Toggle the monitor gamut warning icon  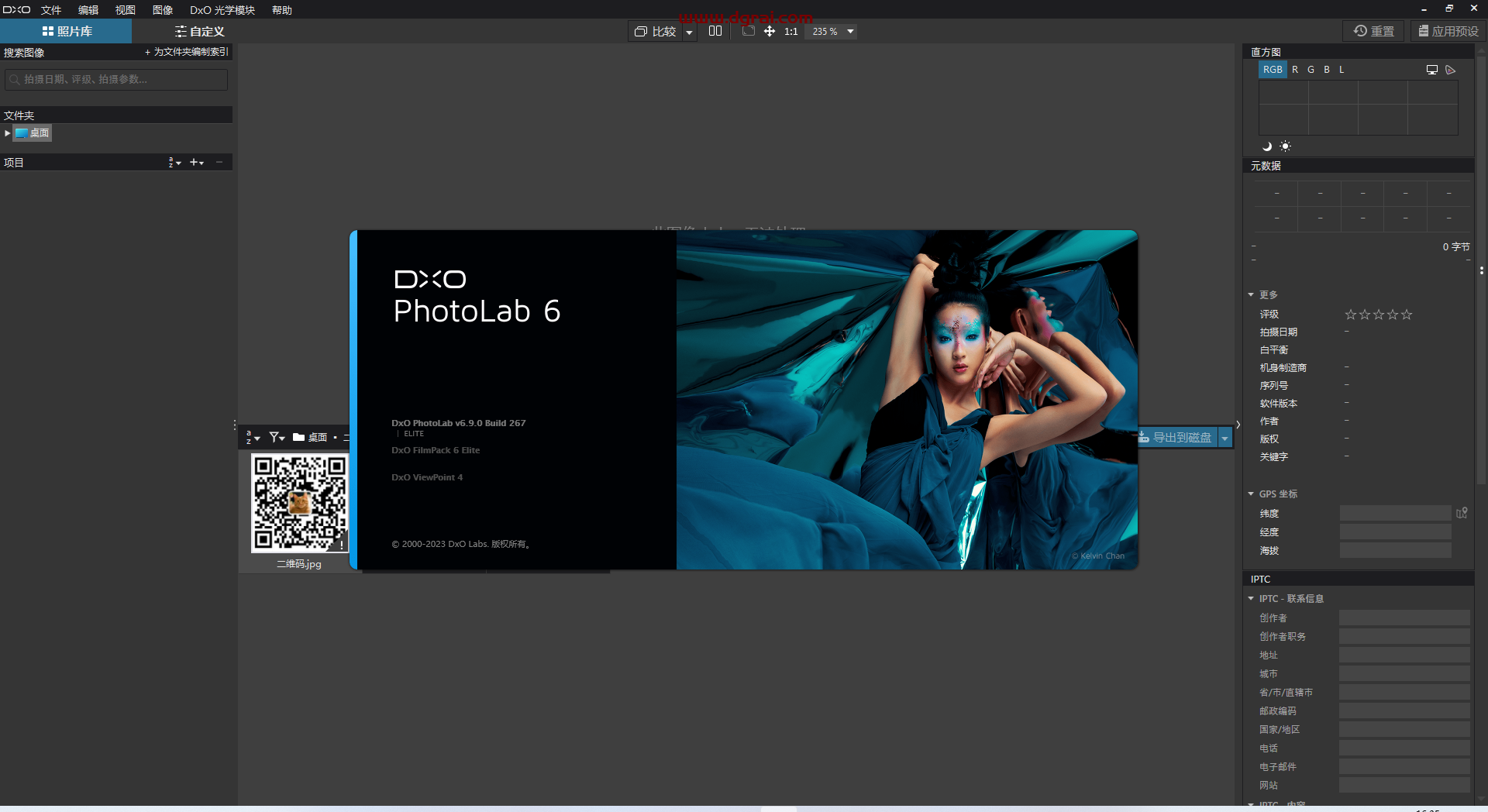pyautogui.click(x=1432, y=70)
